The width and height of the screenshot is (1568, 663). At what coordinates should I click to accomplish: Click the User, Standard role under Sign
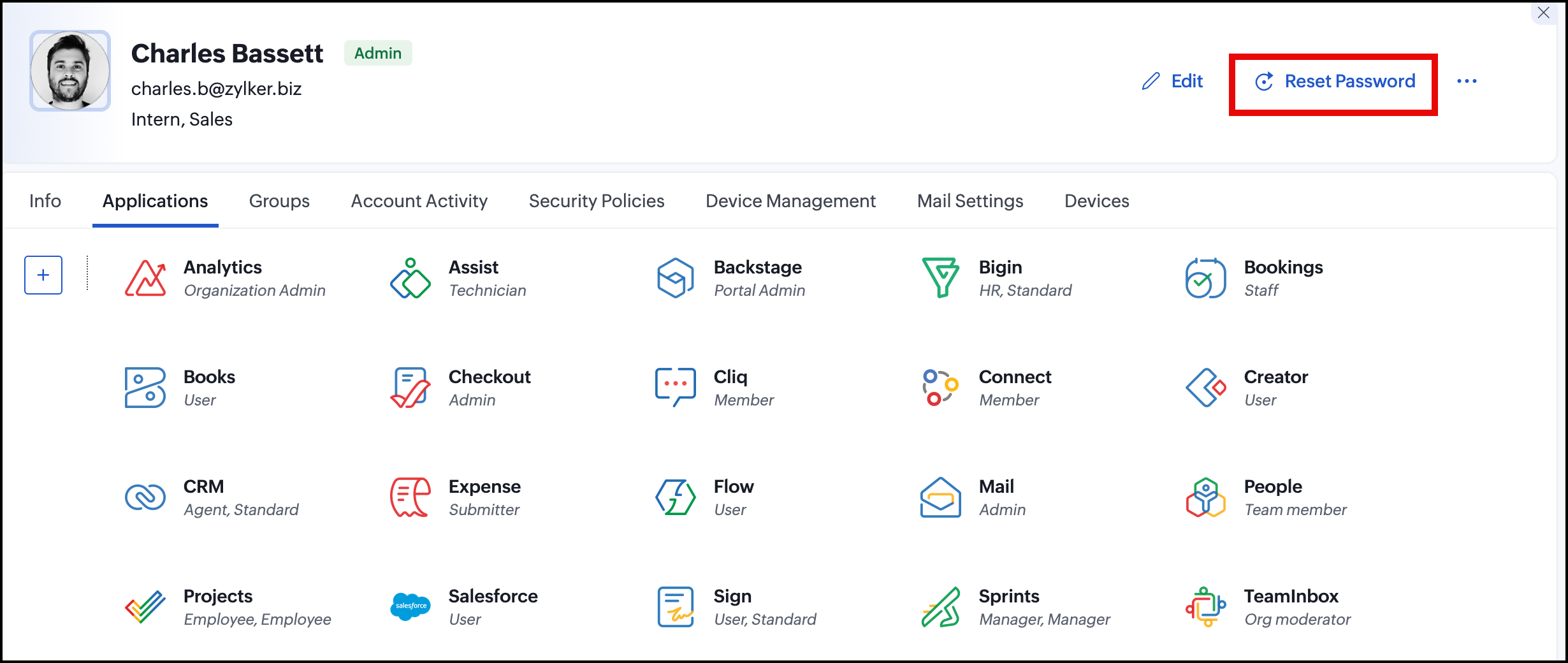tap(765, 619)
